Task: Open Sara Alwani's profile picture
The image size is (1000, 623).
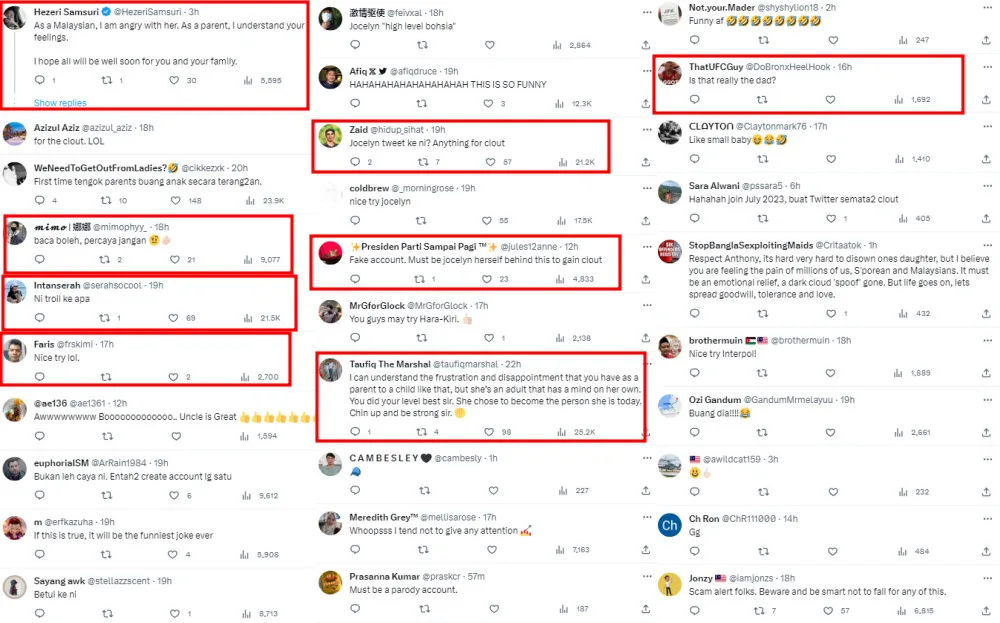Action: tap(670, 192)
